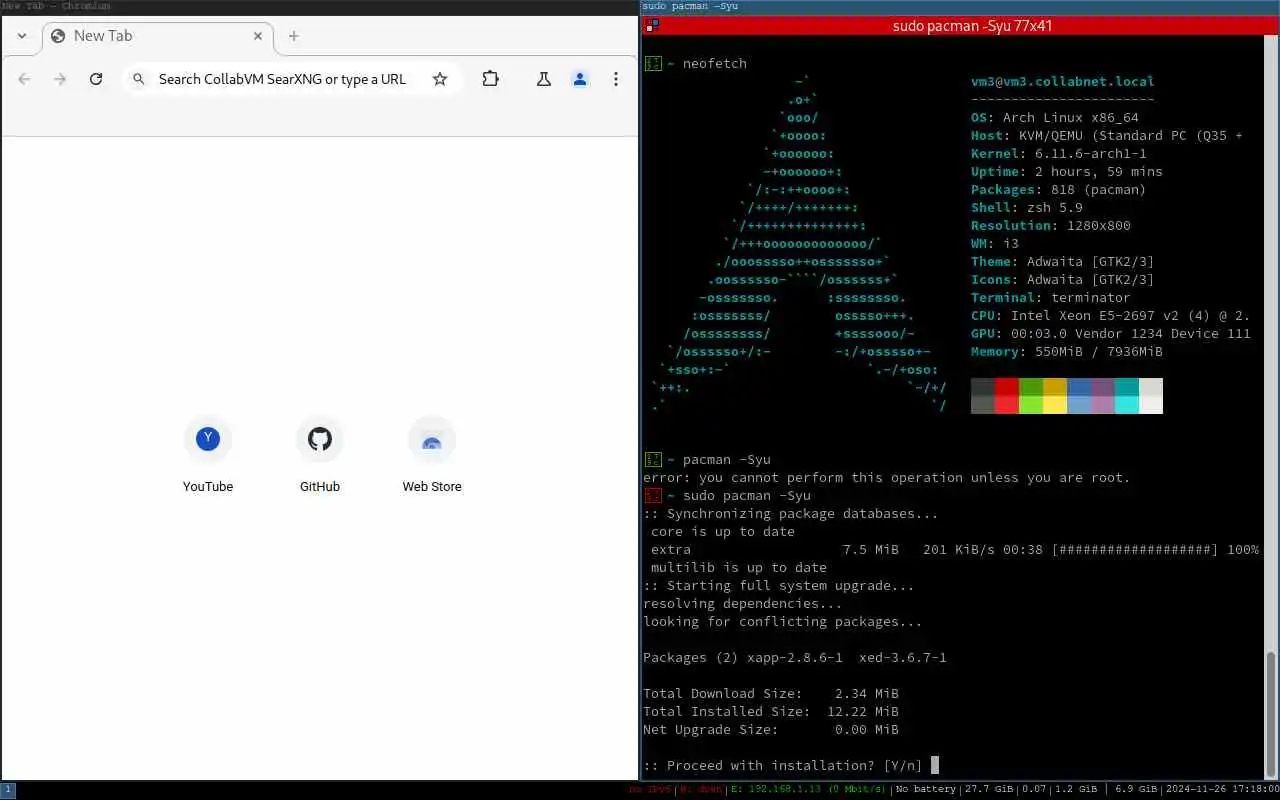Open a new tab with the plus button

click(x=294, y=36)
